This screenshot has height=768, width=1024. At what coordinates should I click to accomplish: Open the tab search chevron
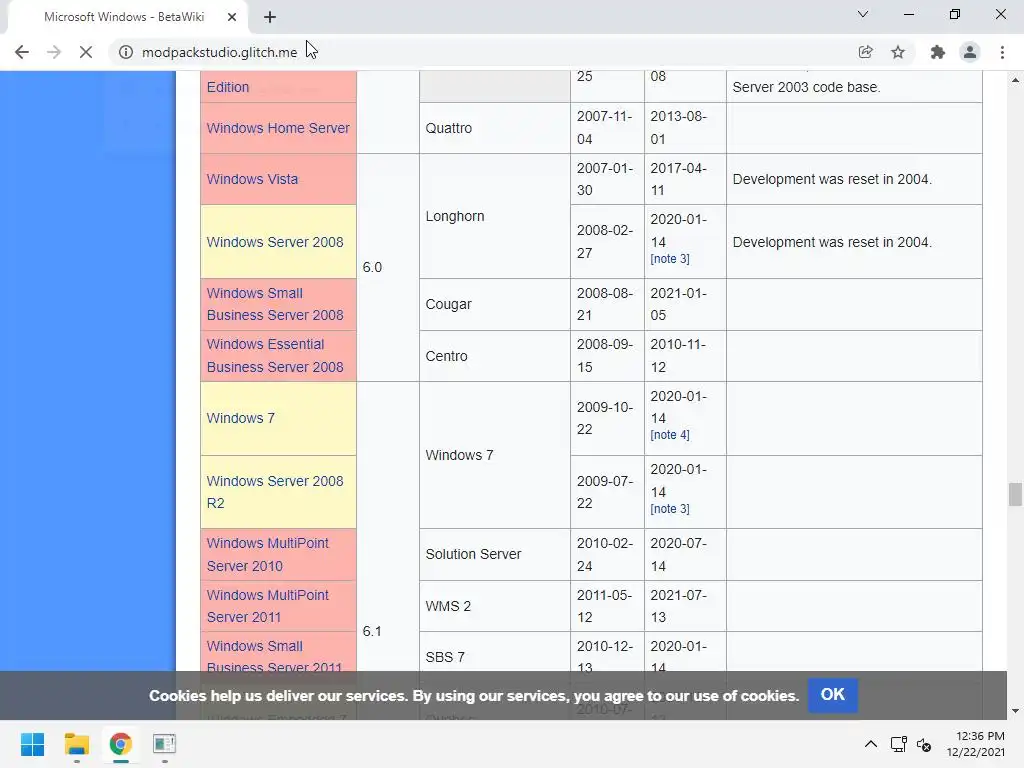point(863,14)
